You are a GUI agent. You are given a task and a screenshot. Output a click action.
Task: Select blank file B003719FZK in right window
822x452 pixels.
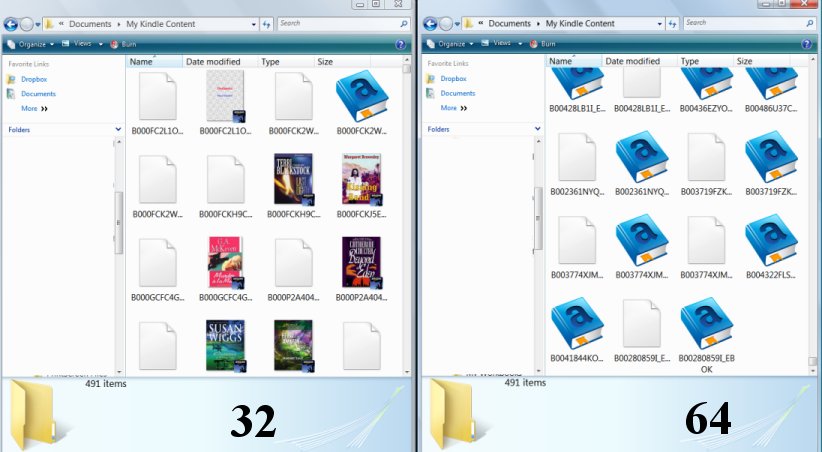706,157
